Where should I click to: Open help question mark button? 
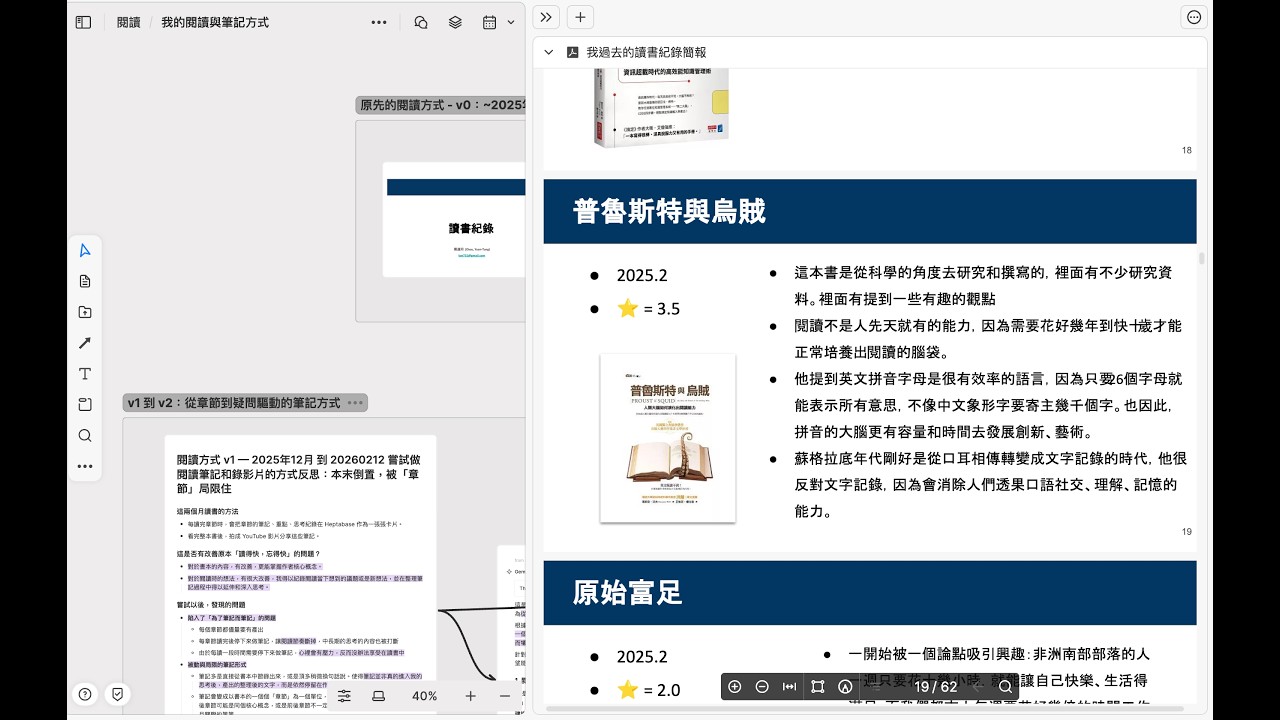point(86,694)
